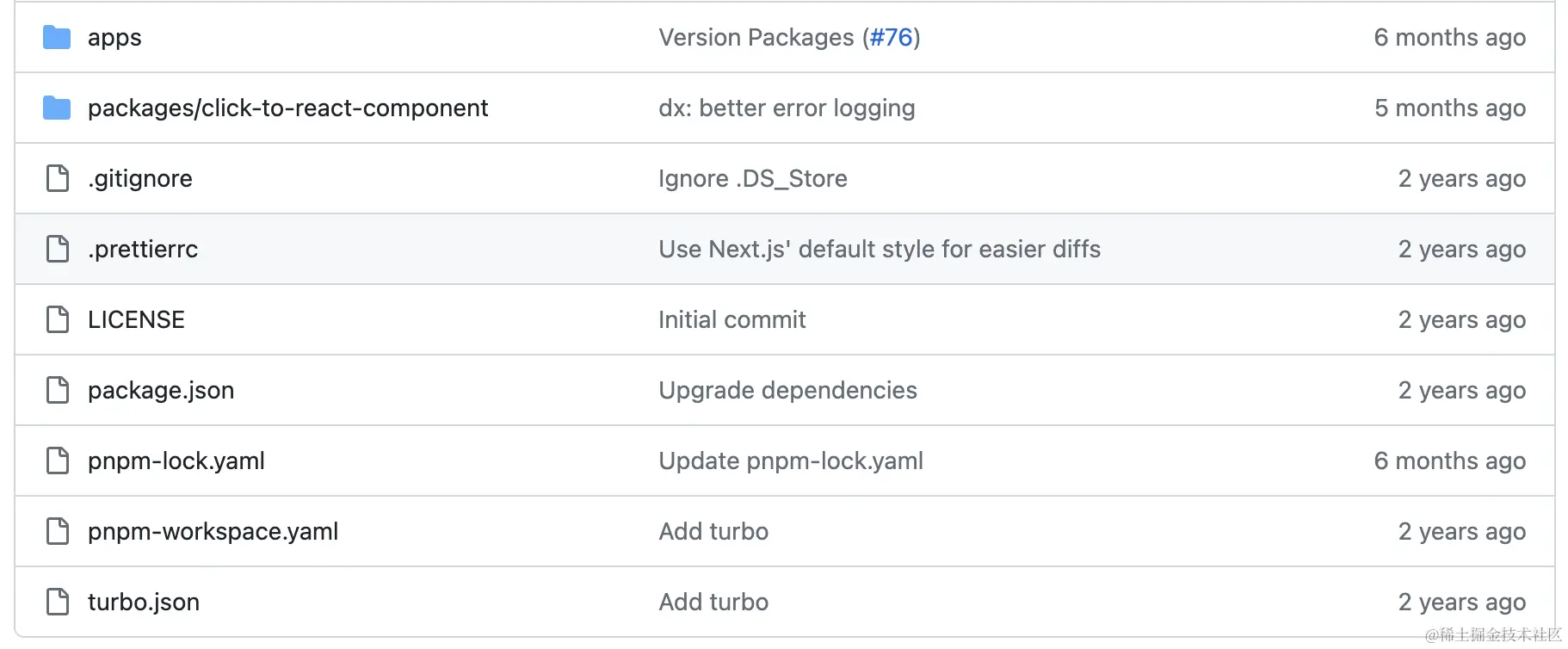Open packages/click-to-react-component folder
This screenshot has width=1568, height=649.
(x=287, y=108)
